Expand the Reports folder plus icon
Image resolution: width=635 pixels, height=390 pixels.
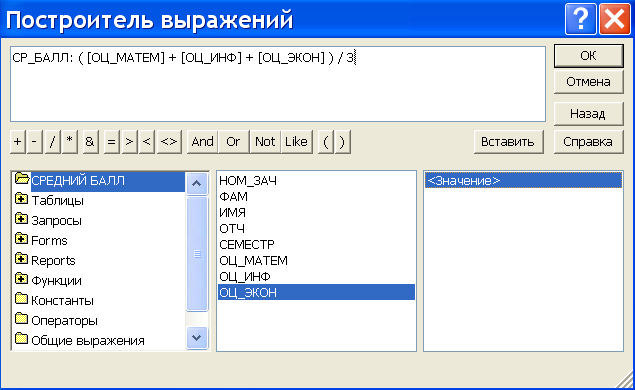pos(21,258)
